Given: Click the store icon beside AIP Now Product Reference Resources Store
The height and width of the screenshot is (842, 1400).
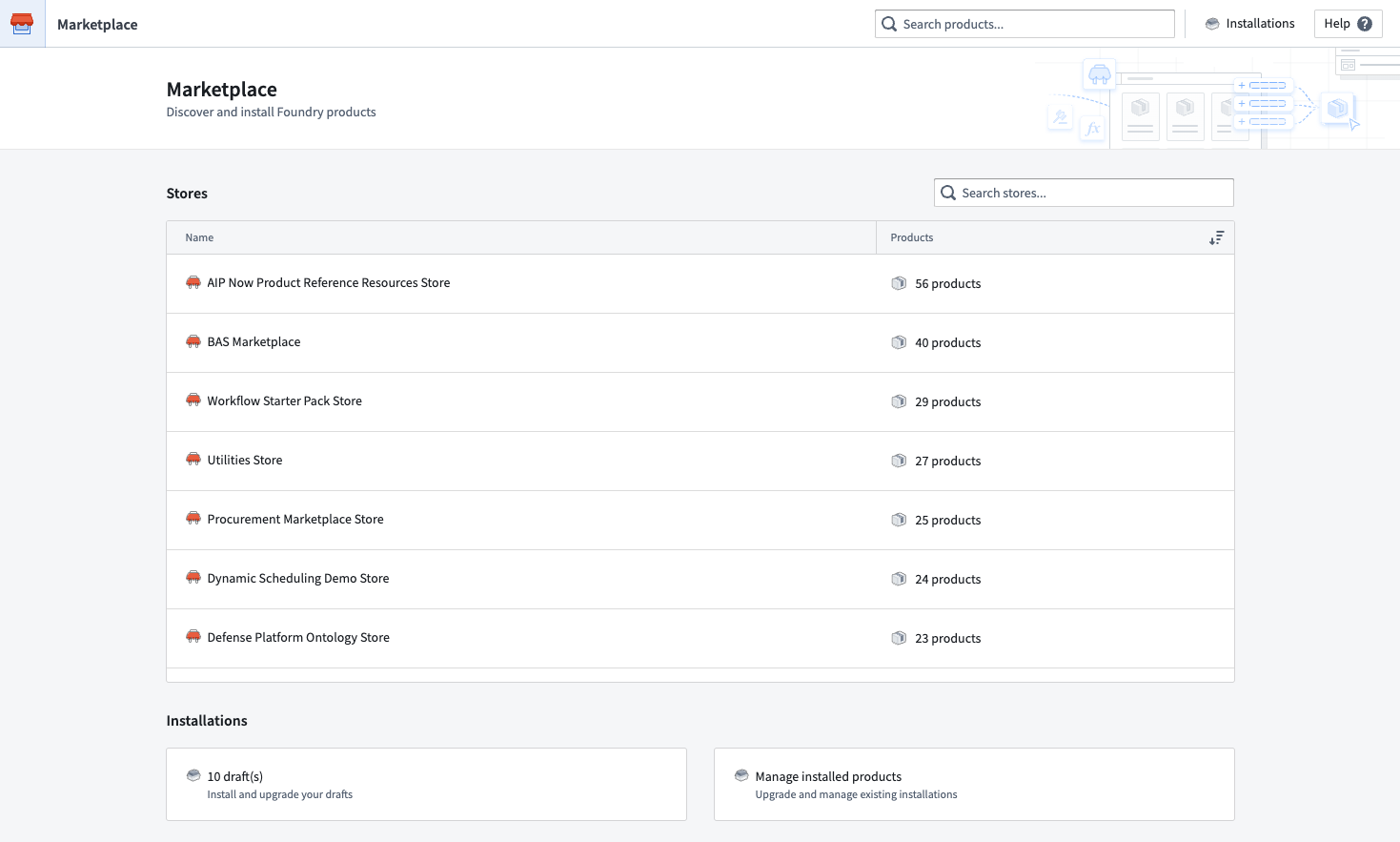Looking at the screenshot, I should [193, 282].
